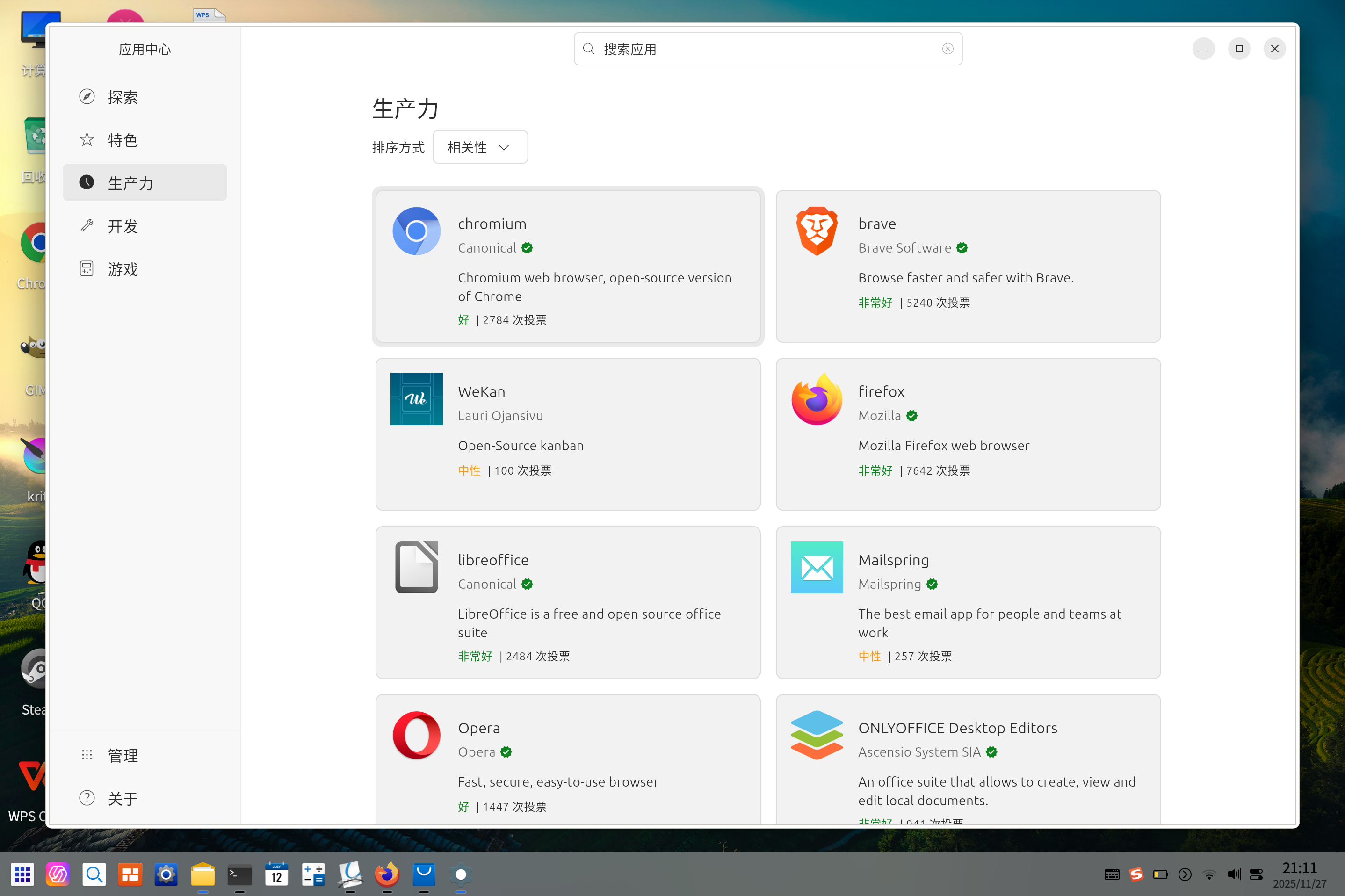Open the Brave lion icon
The height and width of the screenshot is (896, 1345).
[817, 231]
